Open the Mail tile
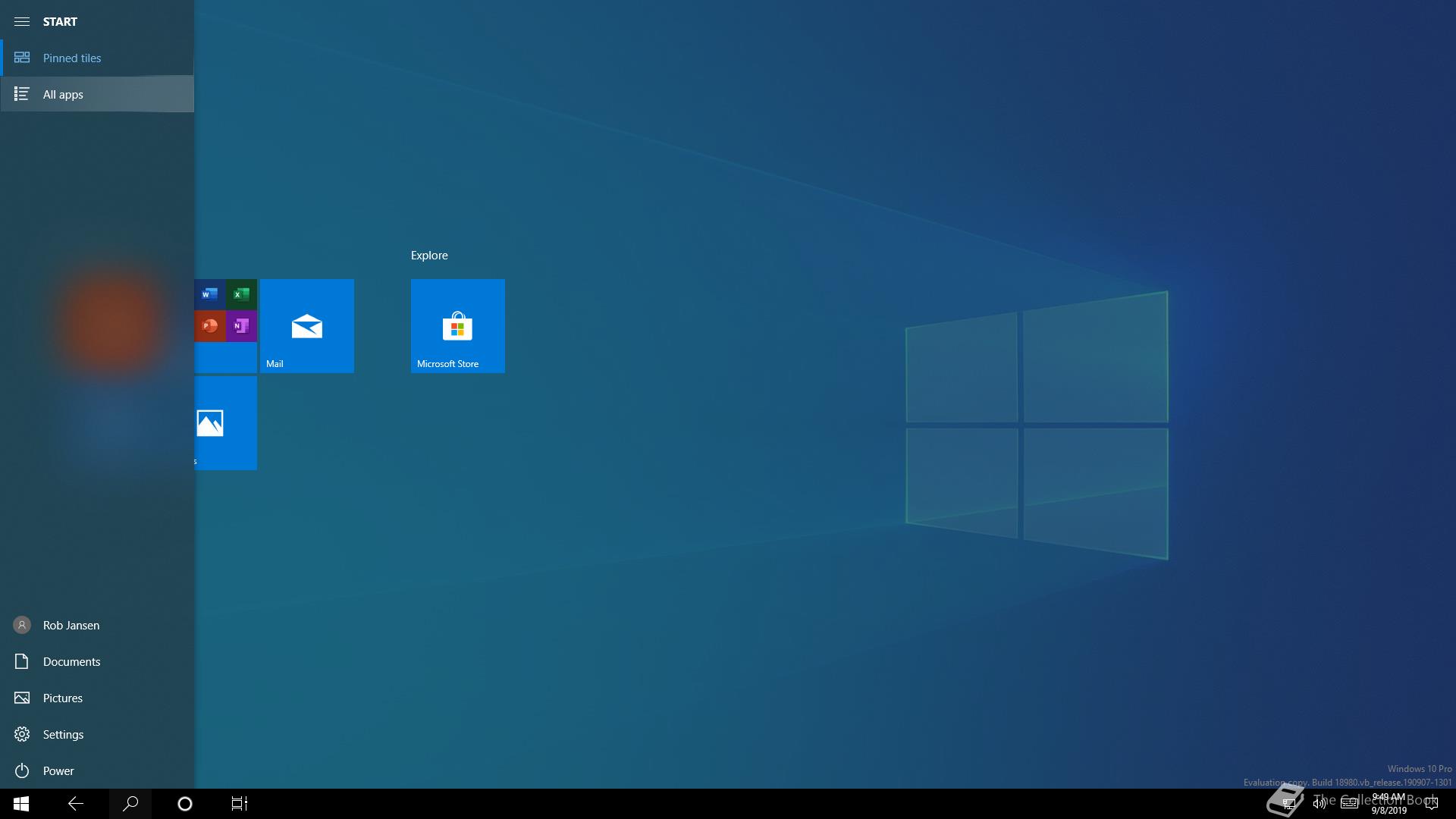 306,326
